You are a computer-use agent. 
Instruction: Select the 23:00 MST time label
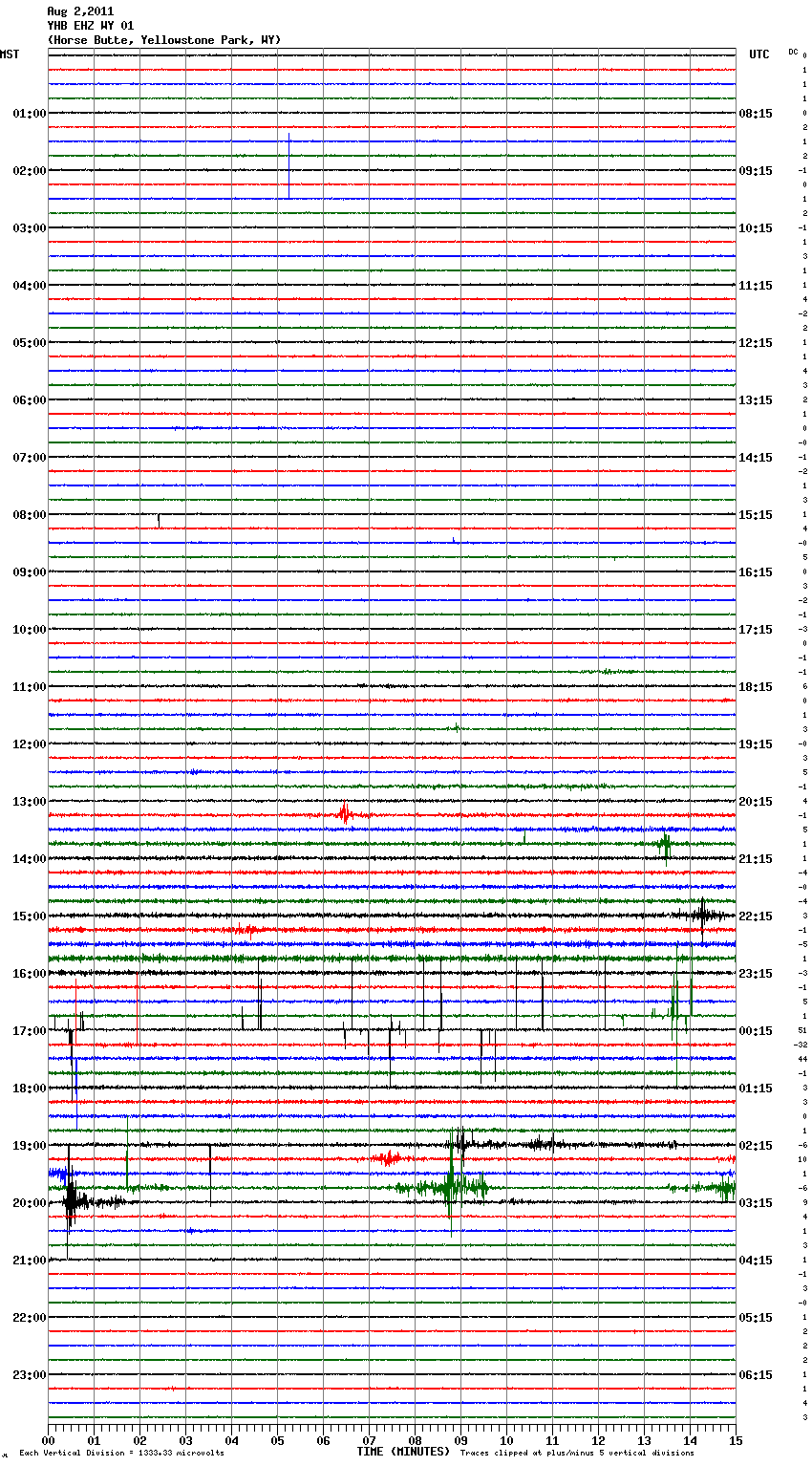29,1375
